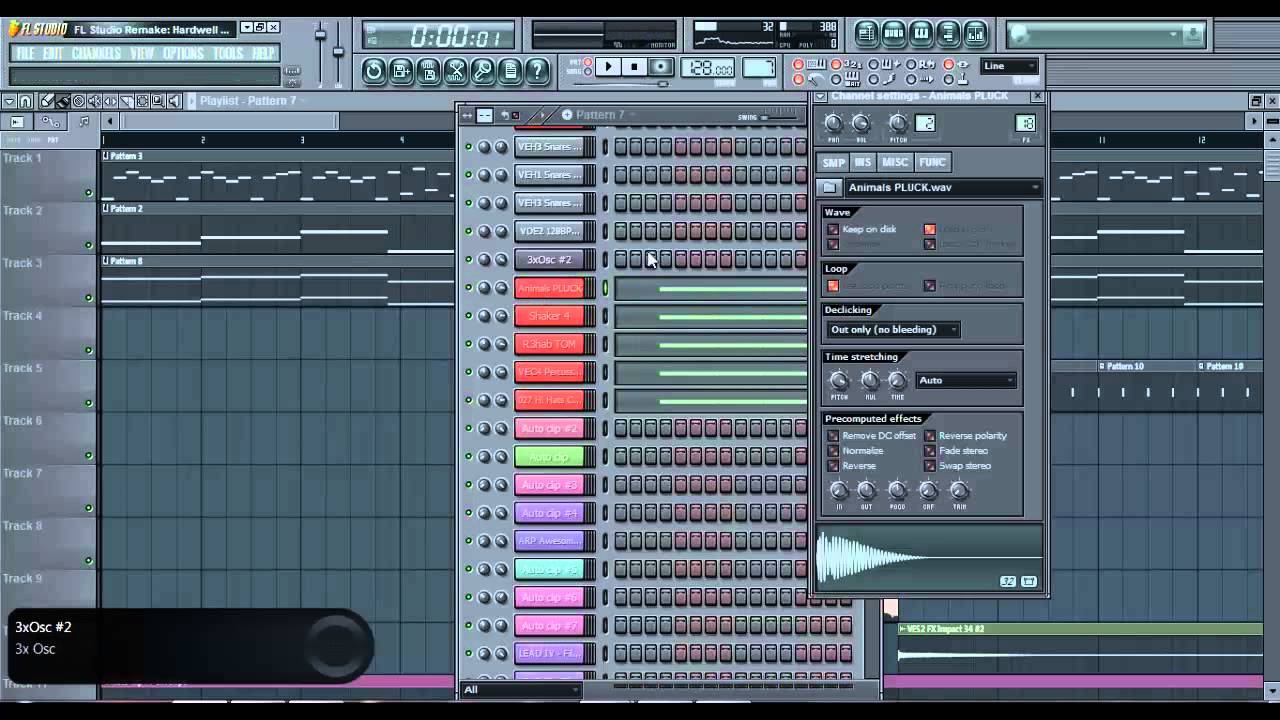Click the undo history round icon
Viewport: 1280px width, 720px height.
pyautogui.click(x=374, y=70)
